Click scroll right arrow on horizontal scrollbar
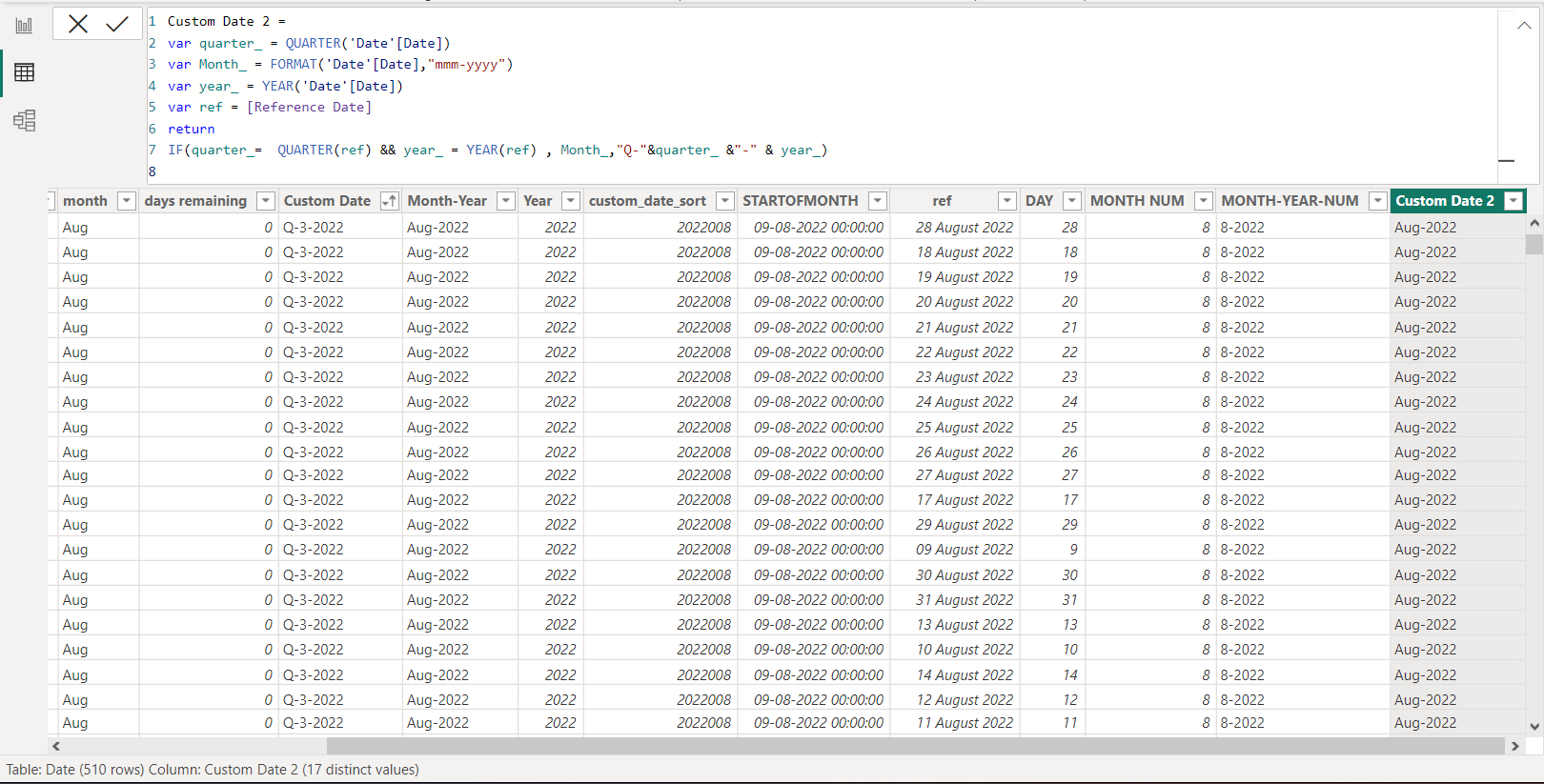This screenshot has height=784, width=1544. (x=1515, y=746)
